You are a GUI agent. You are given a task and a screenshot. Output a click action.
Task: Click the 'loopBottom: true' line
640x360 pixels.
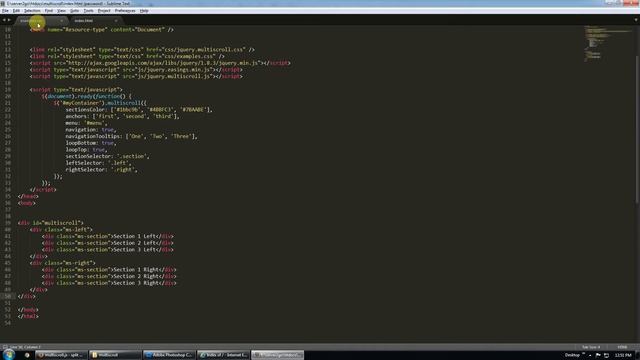point(91,143)
